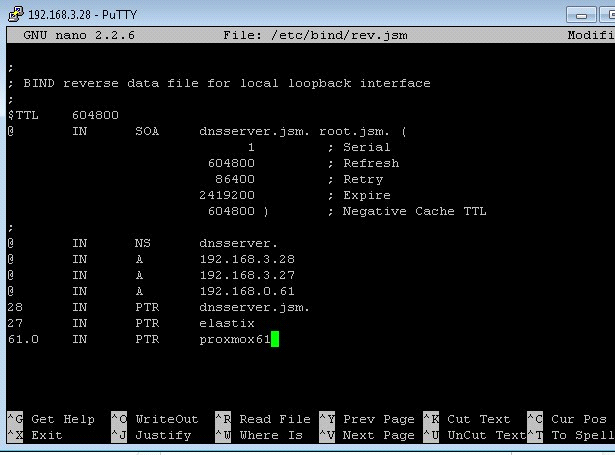Click the address '192.168.3.27'

point(247,275)
